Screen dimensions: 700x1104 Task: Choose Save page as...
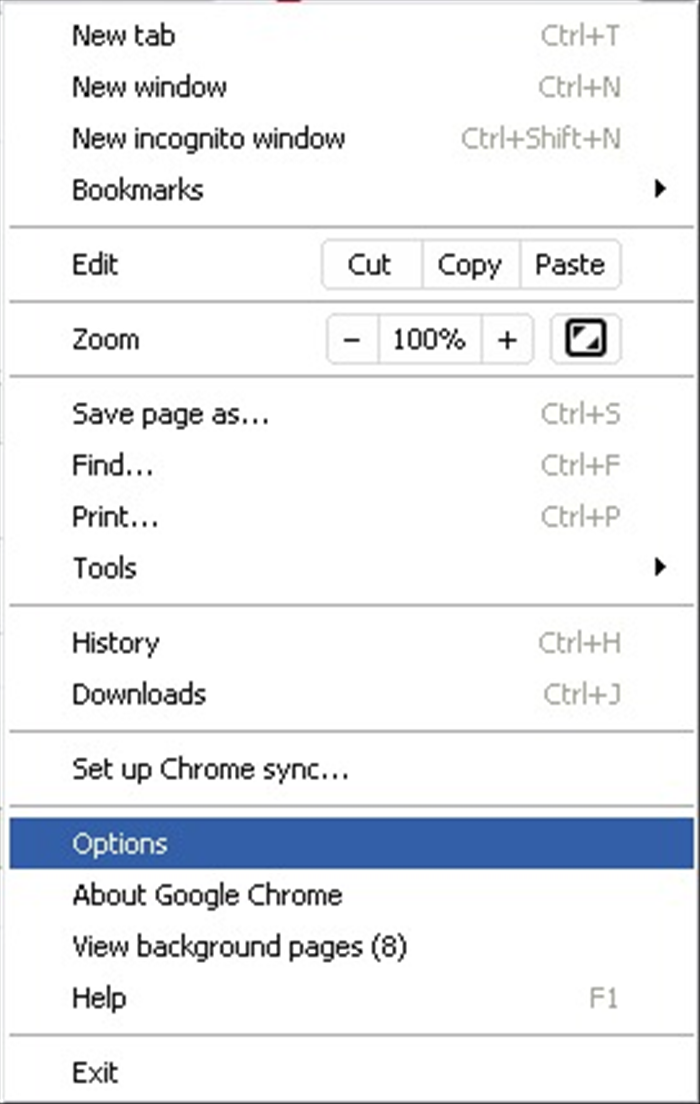[x=351, y=413]
